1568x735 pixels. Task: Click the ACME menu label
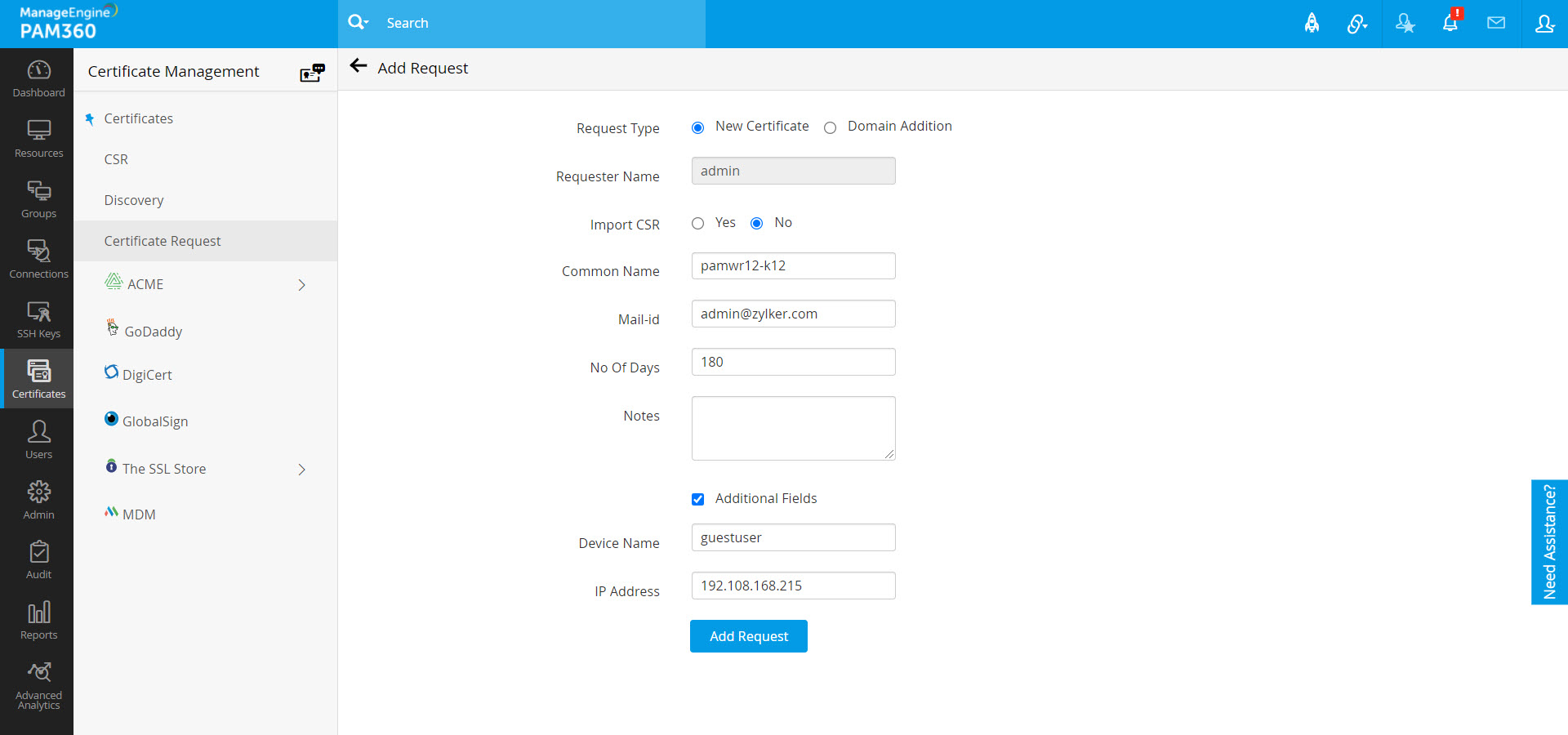pyautogui.click(x=145, y=284)
